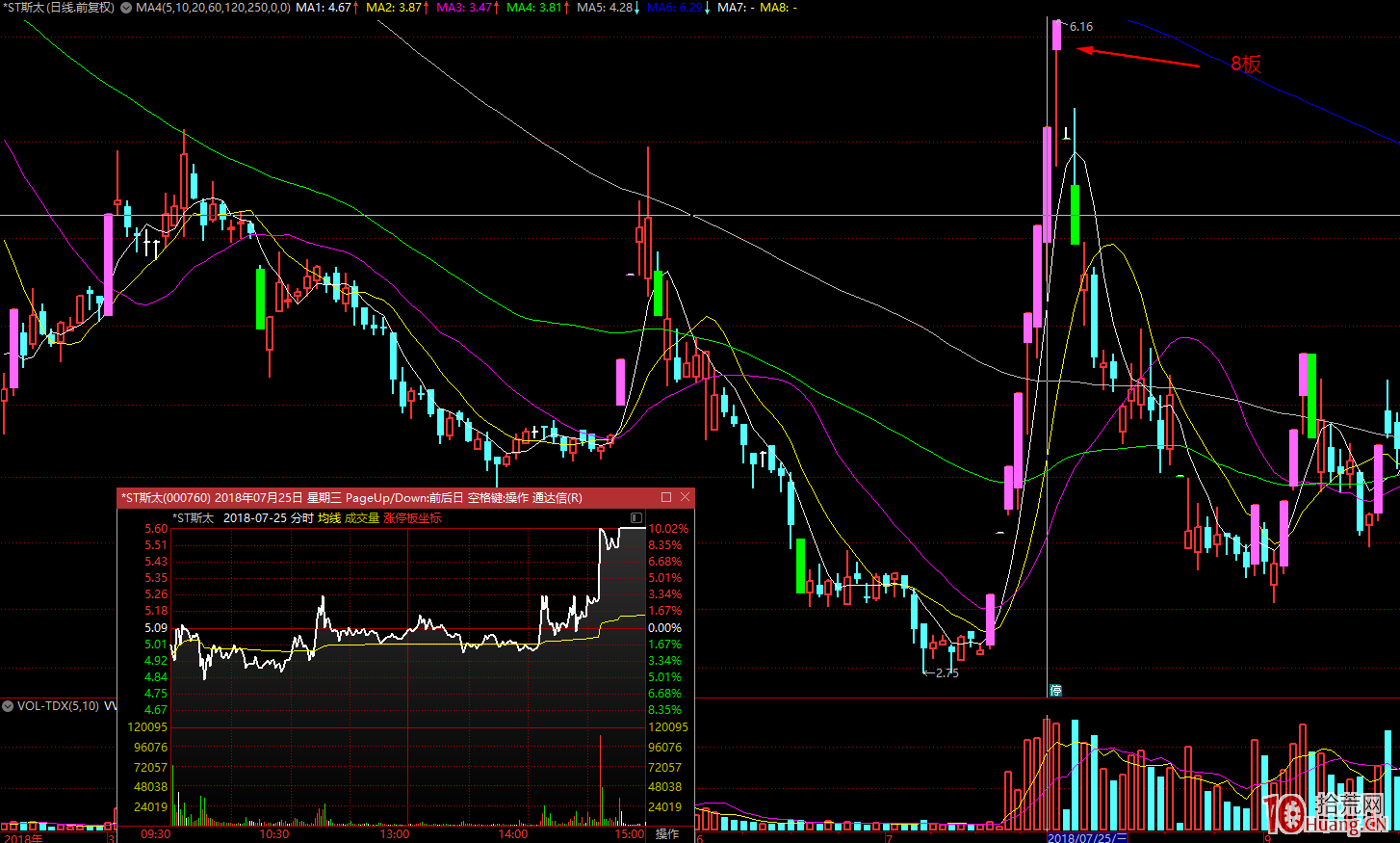Click the MA4(5,10,20,60,120,250,0,0) parameters text

click(213, 8)
